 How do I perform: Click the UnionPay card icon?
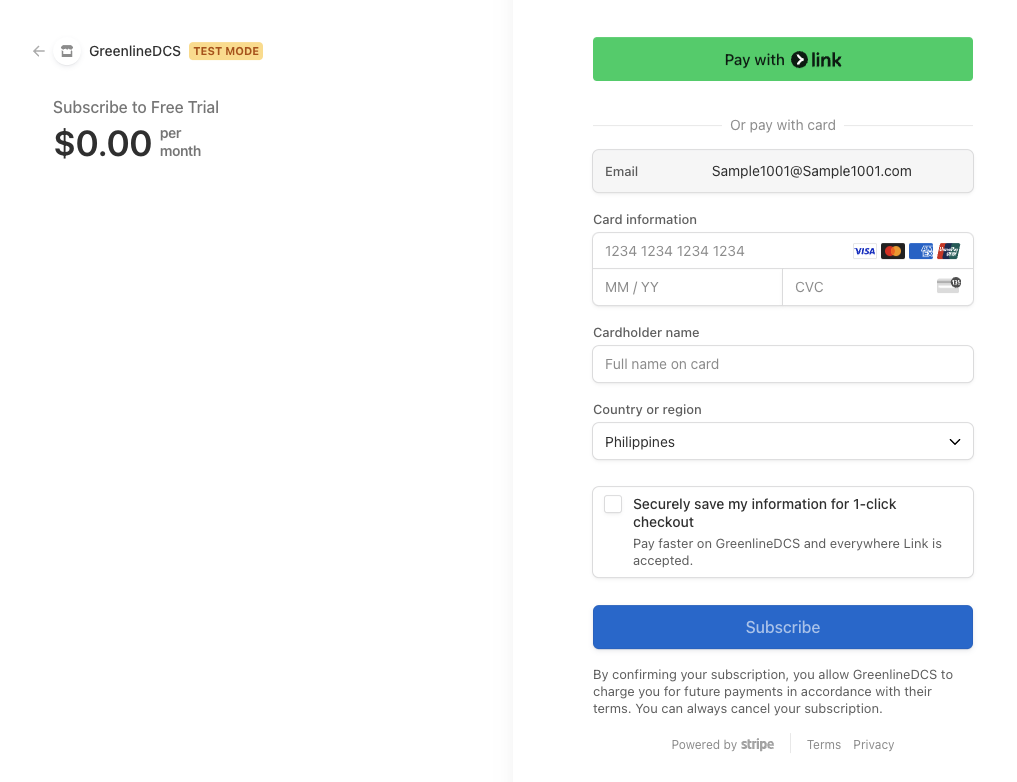pos(948,251)
